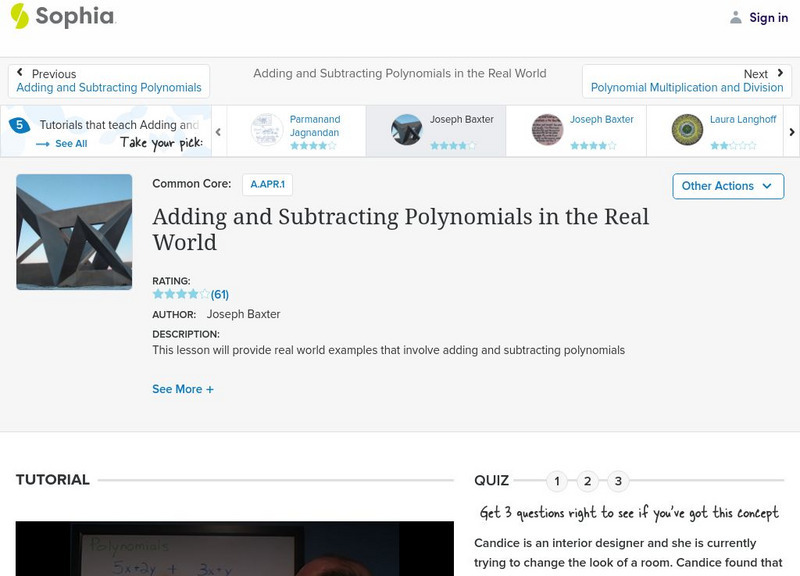Open the A.APR.1 Common Core tag
Screen dimensions: 800x576
pos(267,184)
